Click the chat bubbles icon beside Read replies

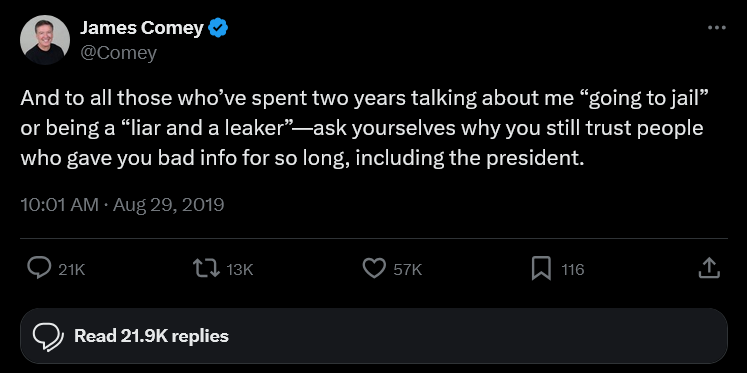48,337
